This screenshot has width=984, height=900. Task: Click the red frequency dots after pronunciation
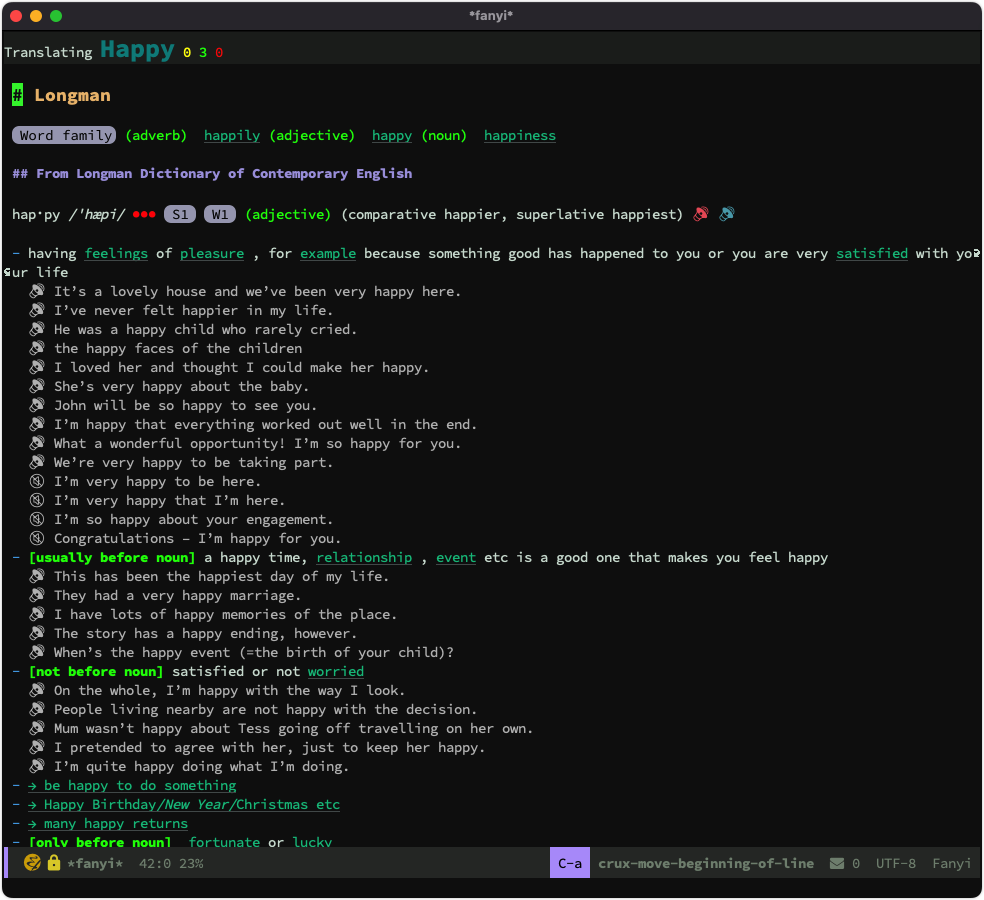[x=144, y=215]
